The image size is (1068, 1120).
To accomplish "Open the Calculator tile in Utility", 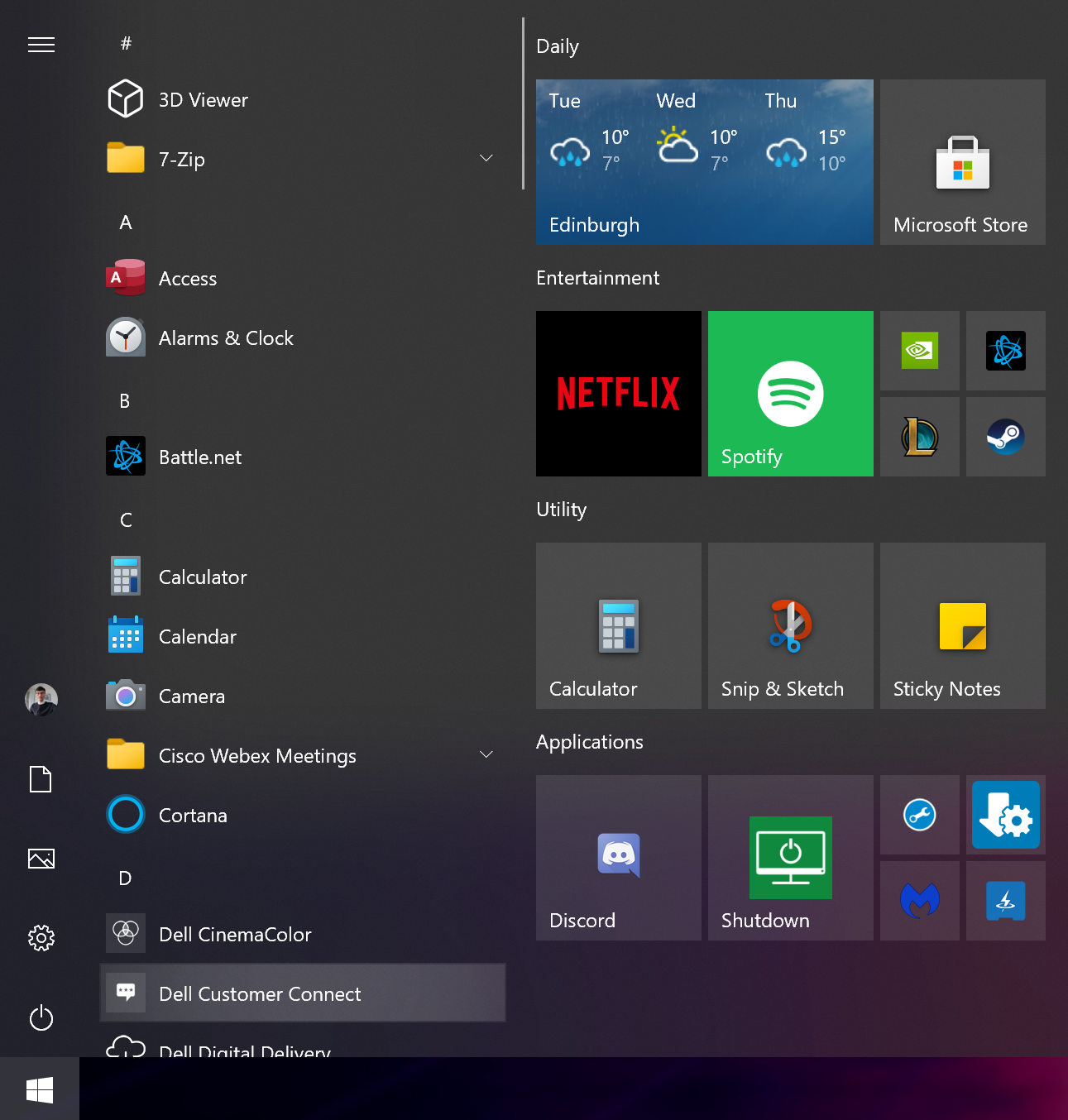I will click(619, 625).
